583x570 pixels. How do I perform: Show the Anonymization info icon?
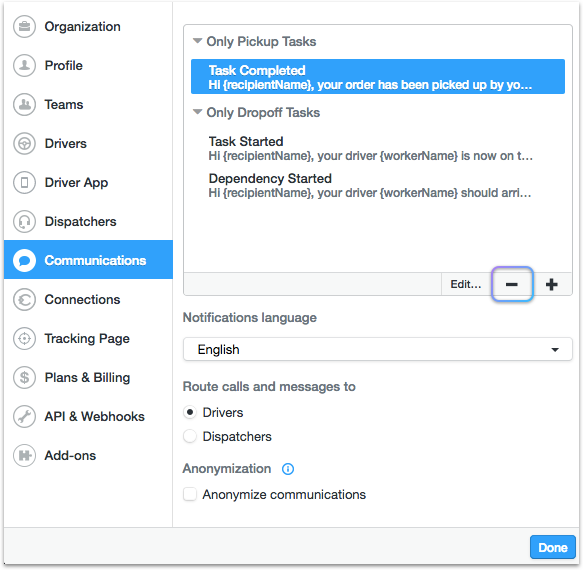tap(288, 469)
